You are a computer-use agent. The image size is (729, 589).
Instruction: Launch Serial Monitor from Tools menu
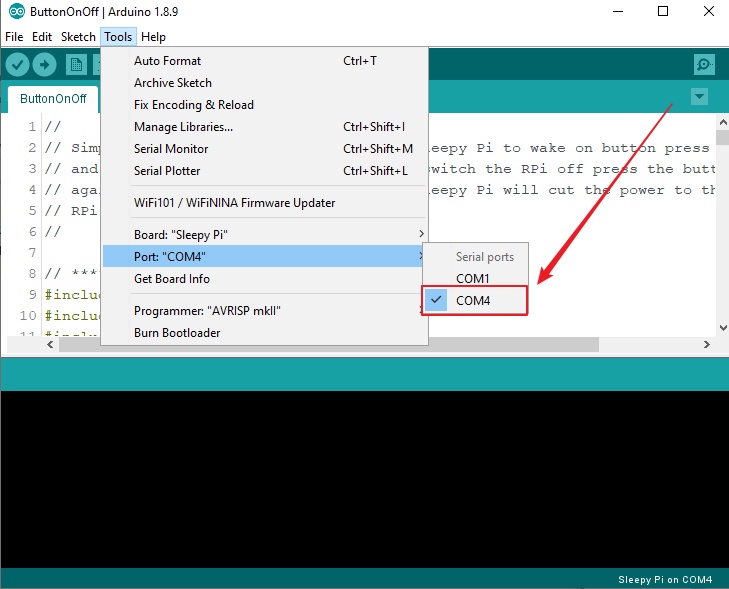point(265,149)
